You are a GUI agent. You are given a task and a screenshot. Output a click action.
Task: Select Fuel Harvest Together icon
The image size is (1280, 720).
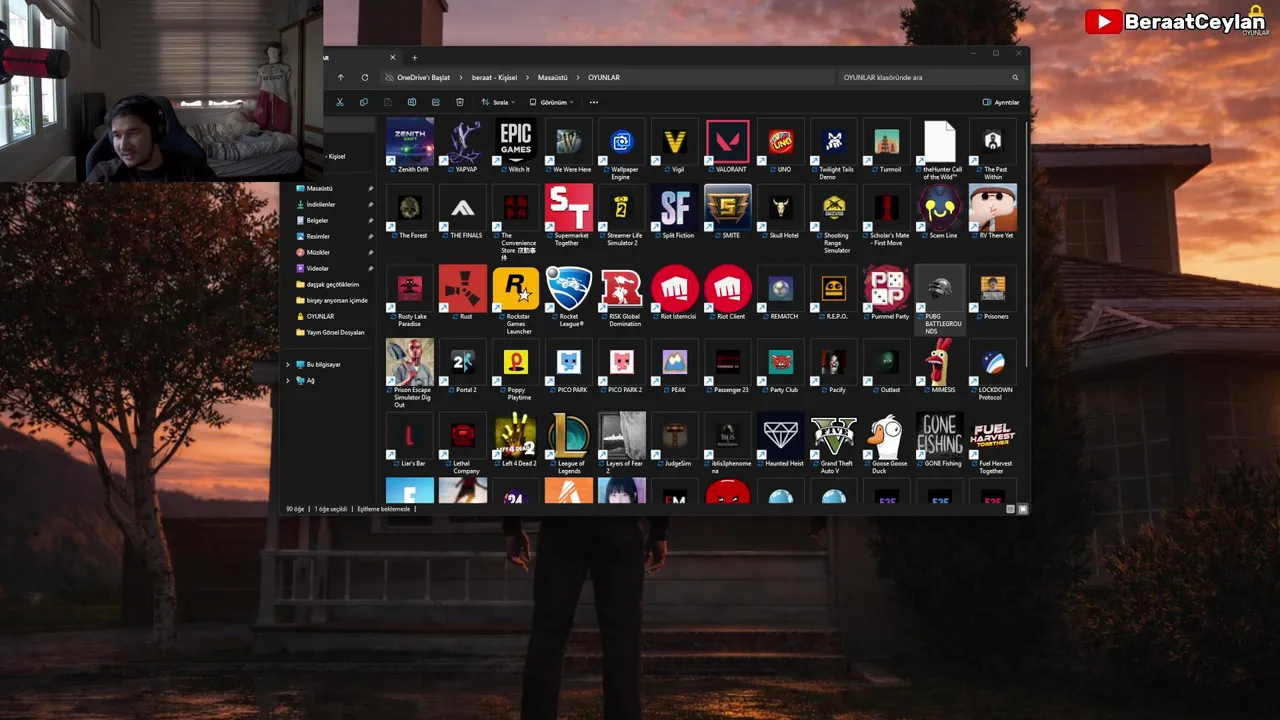[993, 436]
